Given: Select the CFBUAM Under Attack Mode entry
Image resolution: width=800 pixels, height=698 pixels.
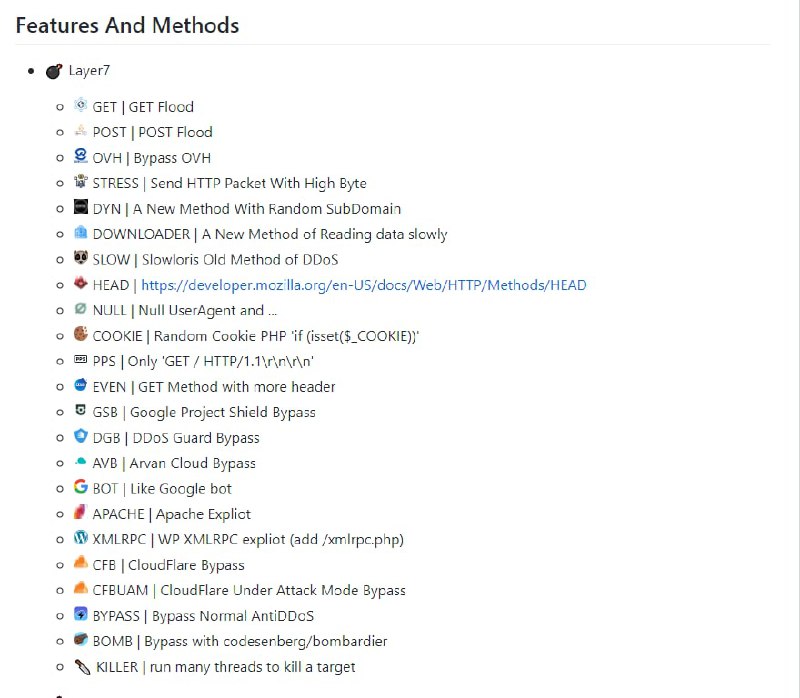Looking at the screenshot, I should [250, 590].
